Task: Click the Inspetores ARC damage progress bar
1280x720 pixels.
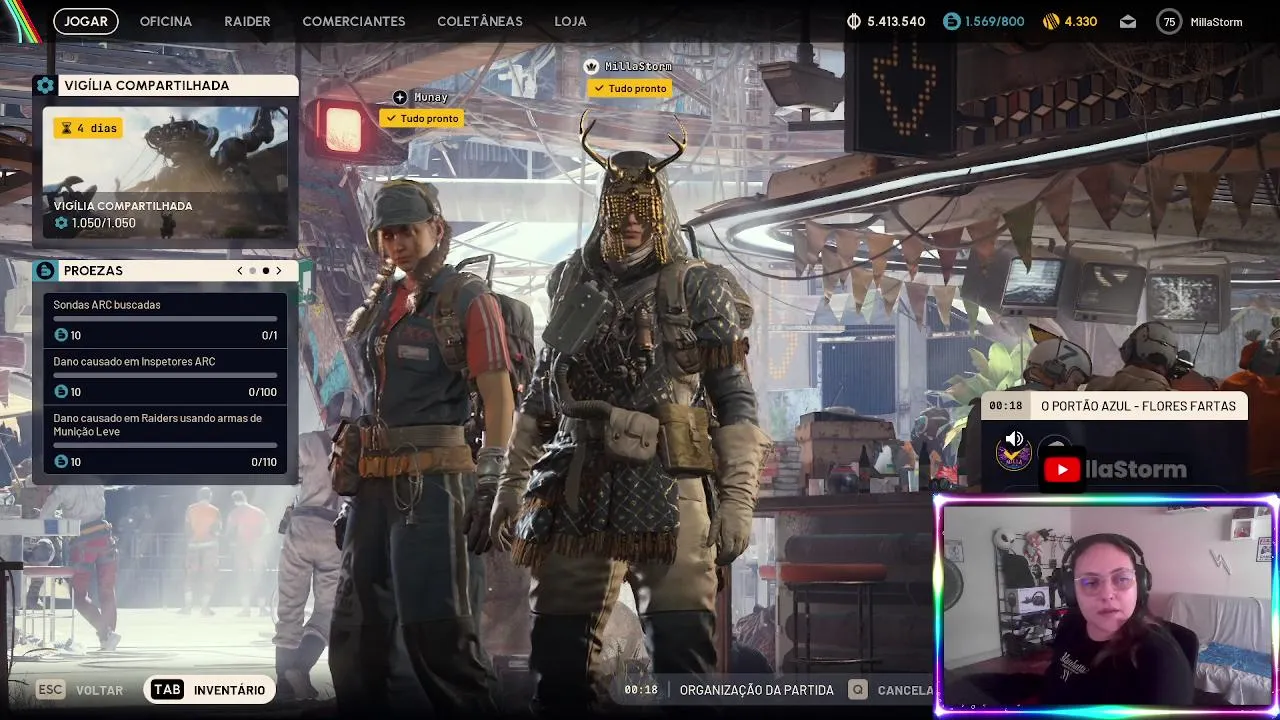Action: (x=165, y=376)
